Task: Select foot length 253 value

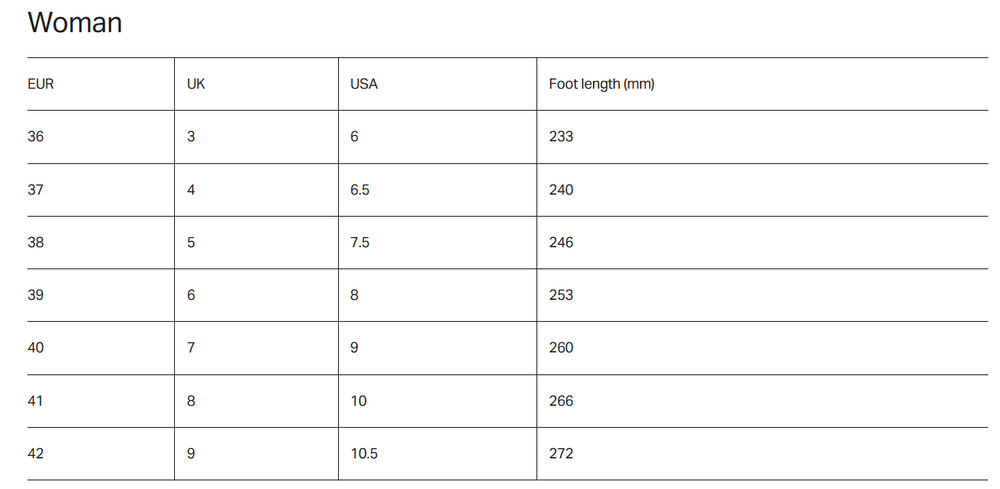Action: [561, 295]
